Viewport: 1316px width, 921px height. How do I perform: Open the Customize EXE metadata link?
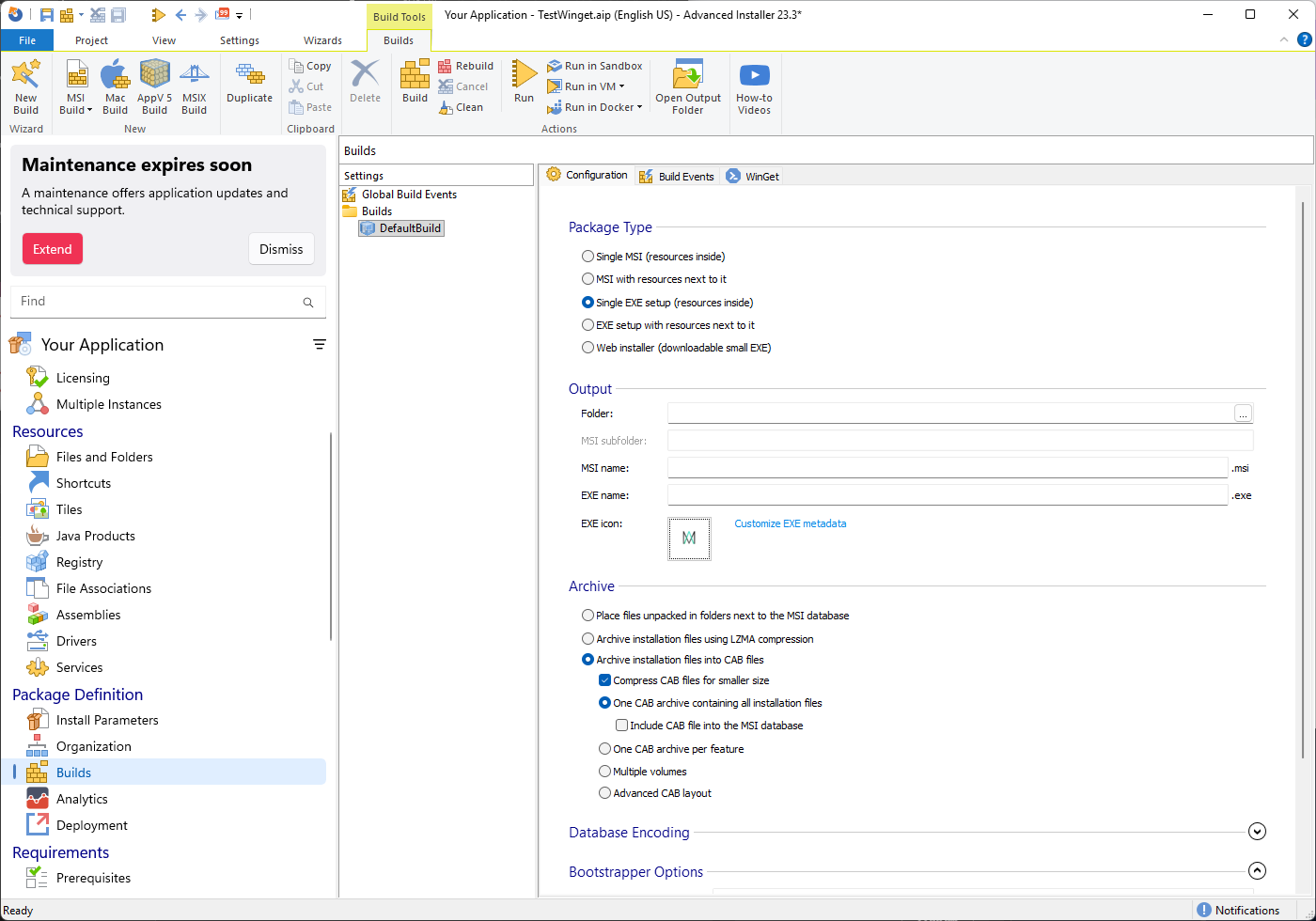790,524
